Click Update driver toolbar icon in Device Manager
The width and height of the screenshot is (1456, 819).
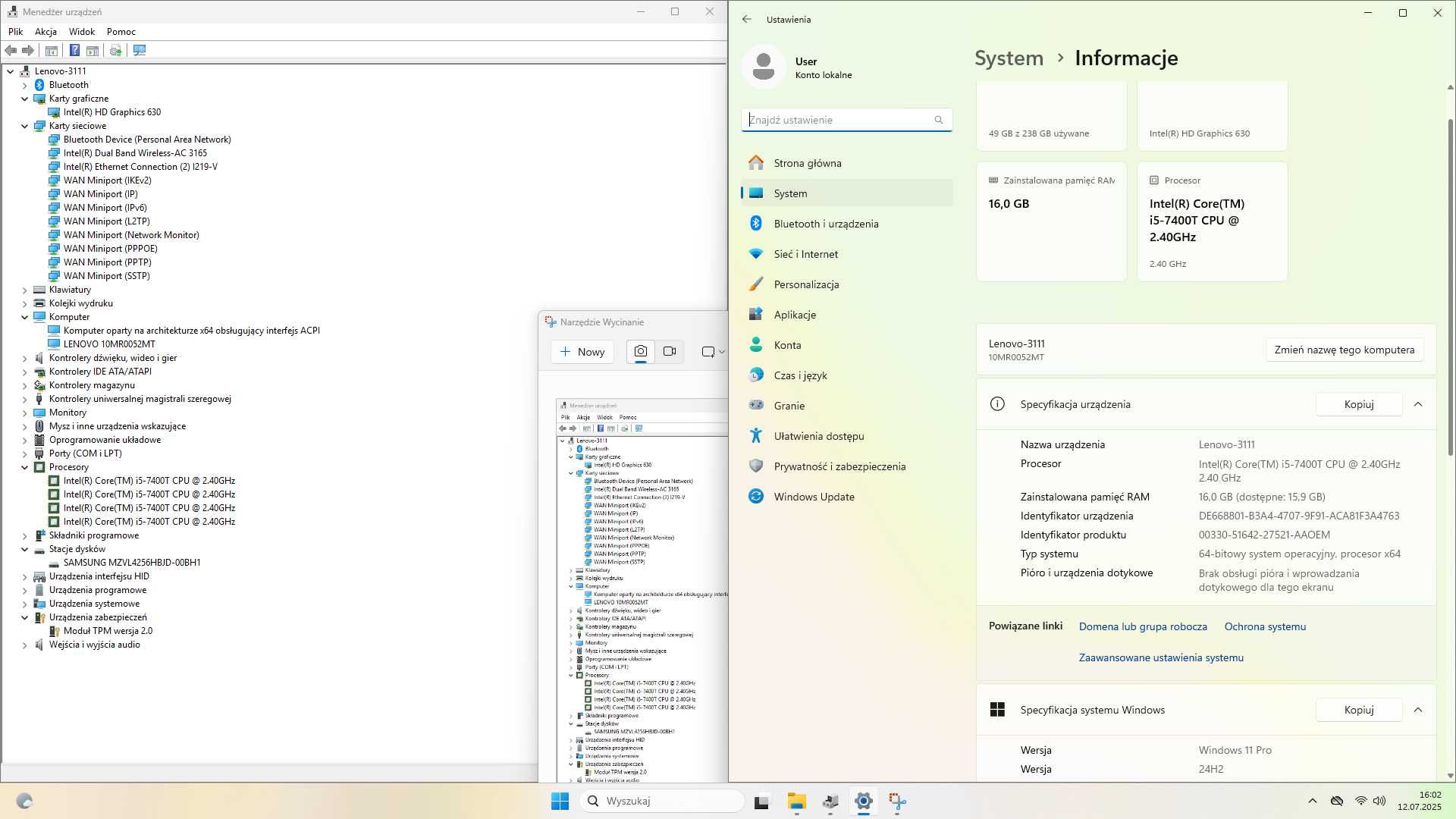coord(115,51)
